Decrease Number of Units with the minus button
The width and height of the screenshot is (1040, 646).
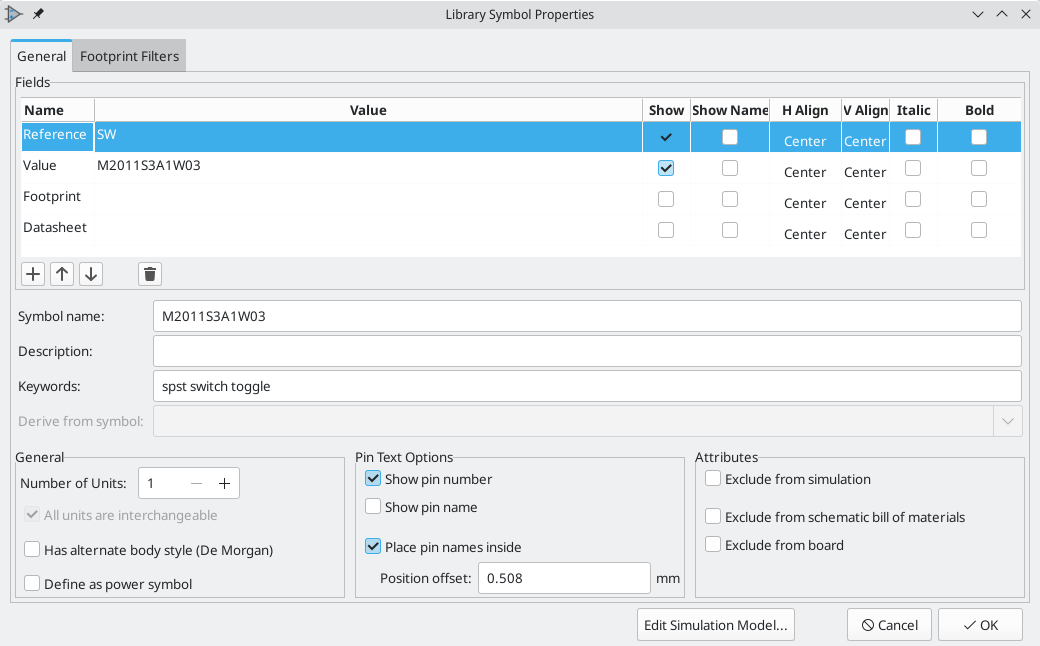click(197, 484)
